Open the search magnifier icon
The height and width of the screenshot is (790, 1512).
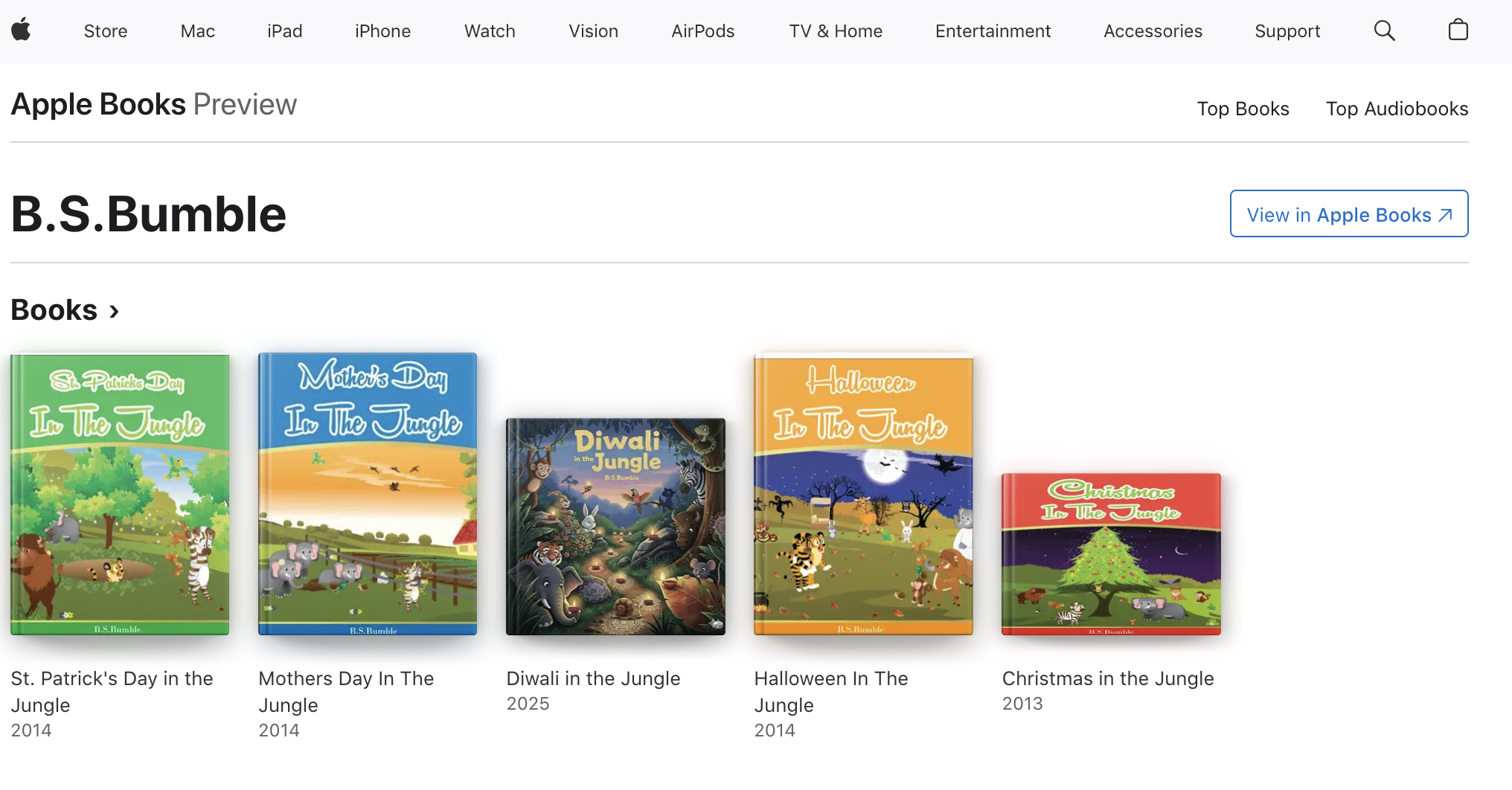pyautogui.click(x=1384, y=30)
